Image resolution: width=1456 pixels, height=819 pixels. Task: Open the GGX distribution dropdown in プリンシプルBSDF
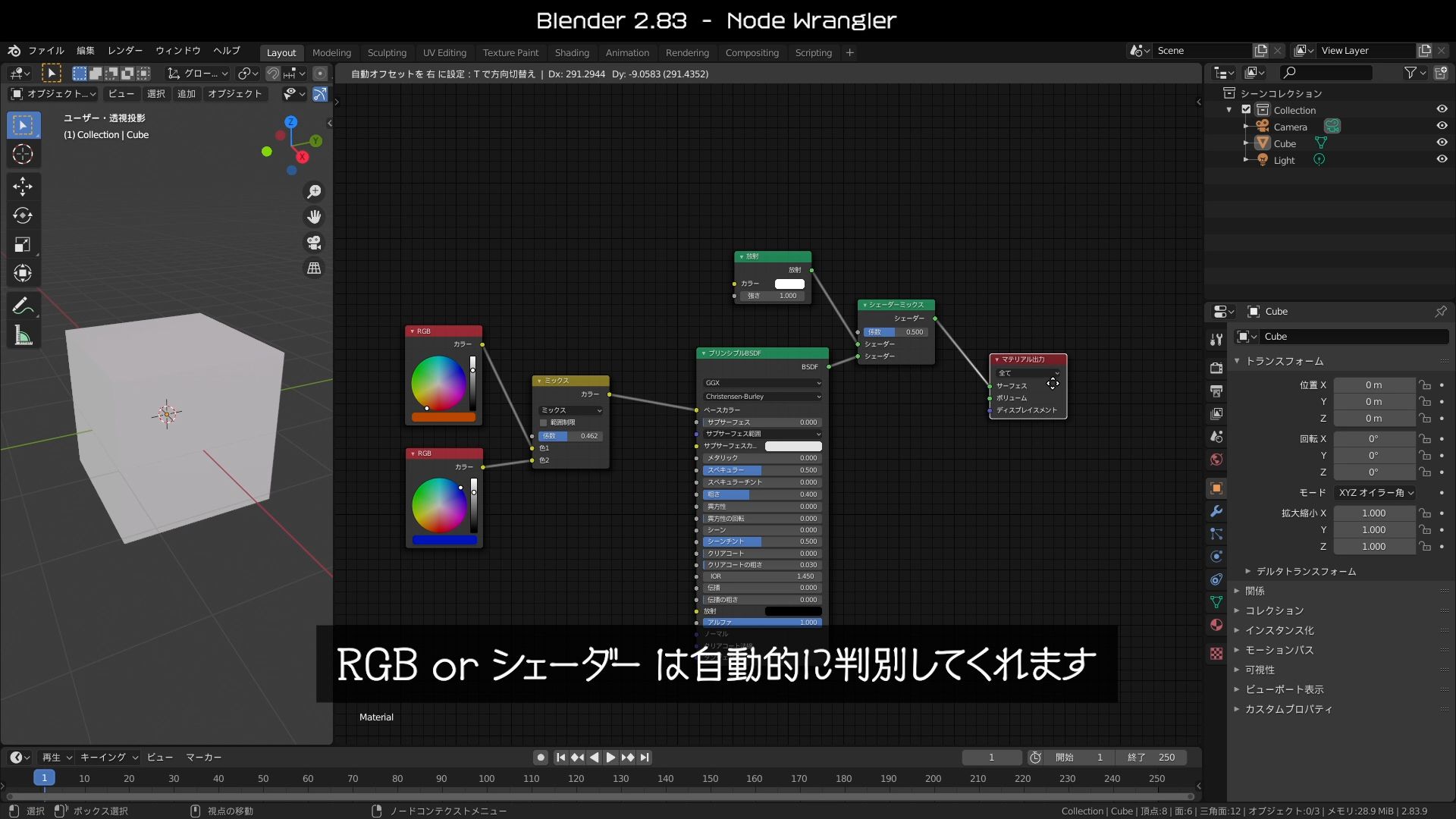coord(761,383)
